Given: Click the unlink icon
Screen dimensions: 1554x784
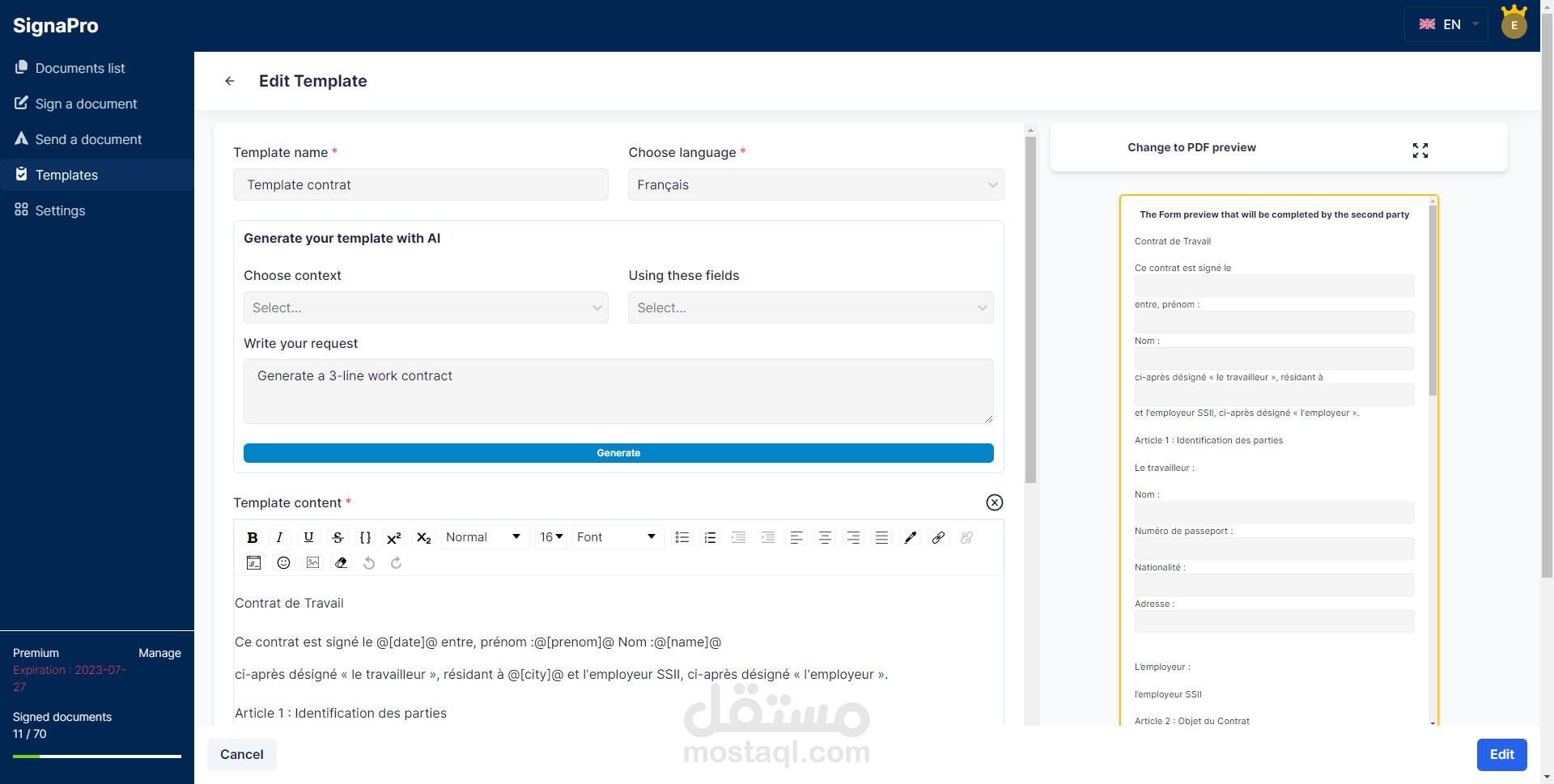Looking at the screenshot, I should 966,537.
